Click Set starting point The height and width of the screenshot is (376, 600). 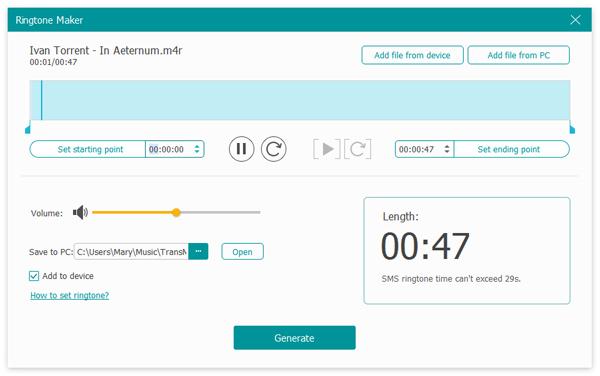click(90, 149)
